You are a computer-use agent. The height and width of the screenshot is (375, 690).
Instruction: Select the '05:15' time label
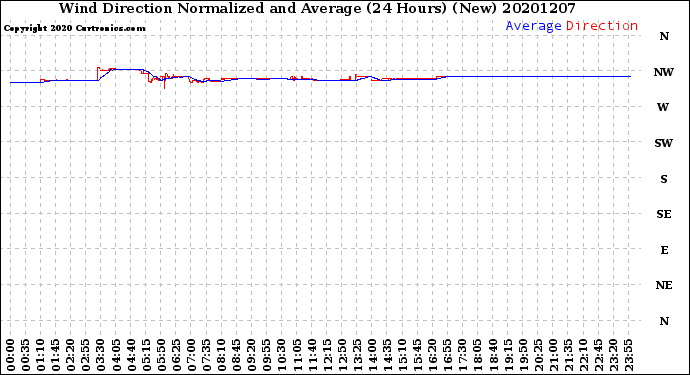[146, 355]
